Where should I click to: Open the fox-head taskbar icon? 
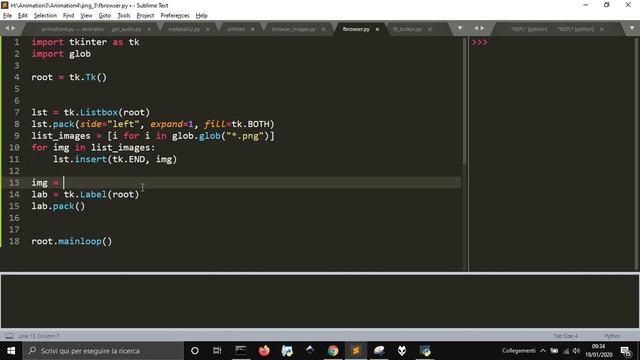coord(402,351)
